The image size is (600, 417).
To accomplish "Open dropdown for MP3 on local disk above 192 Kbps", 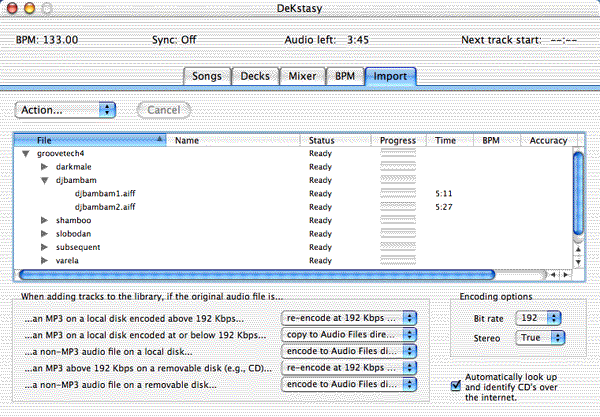I will [349, 318].
